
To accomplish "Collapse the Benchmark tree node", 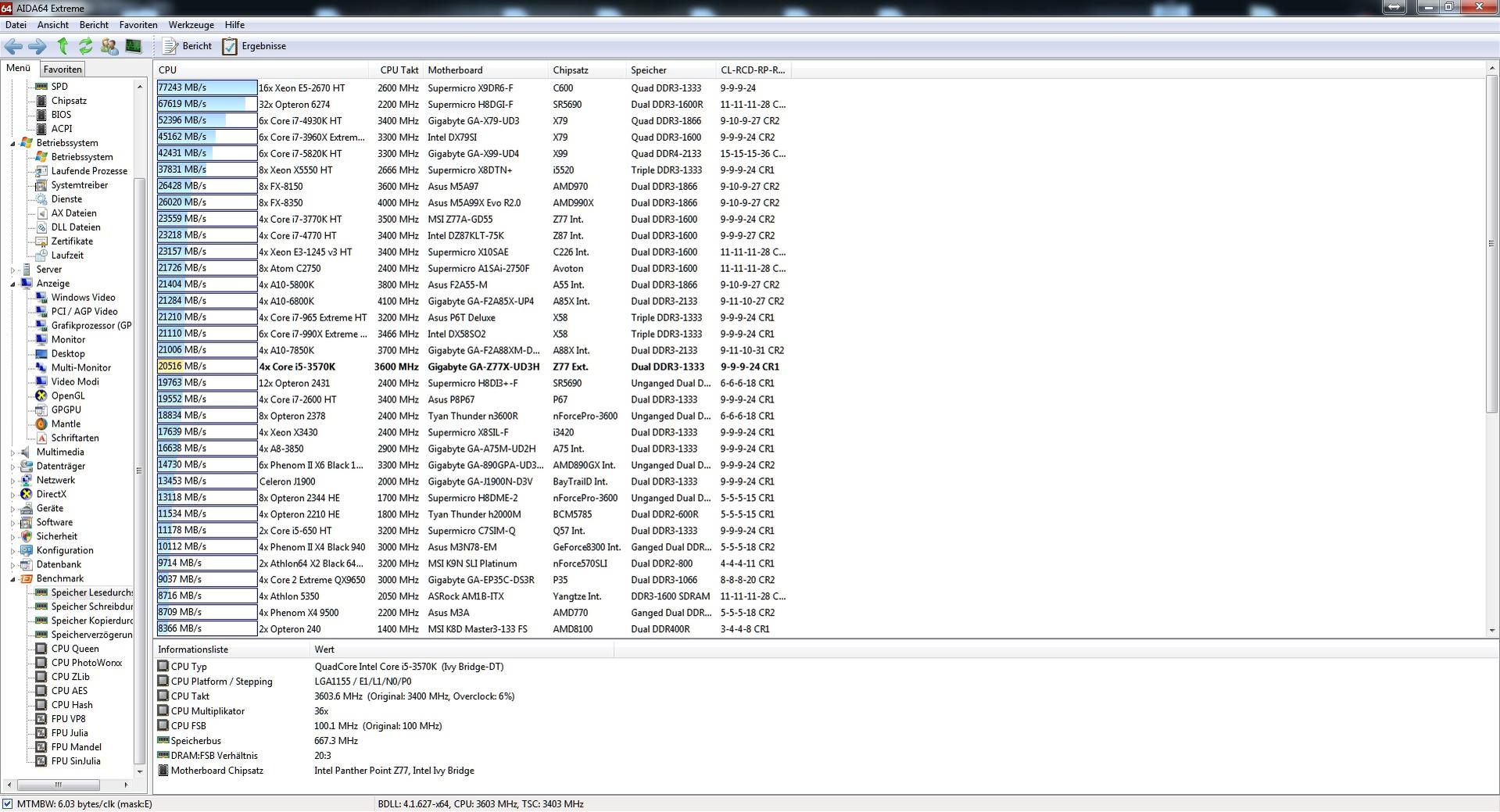I will [x=13, y=579].
